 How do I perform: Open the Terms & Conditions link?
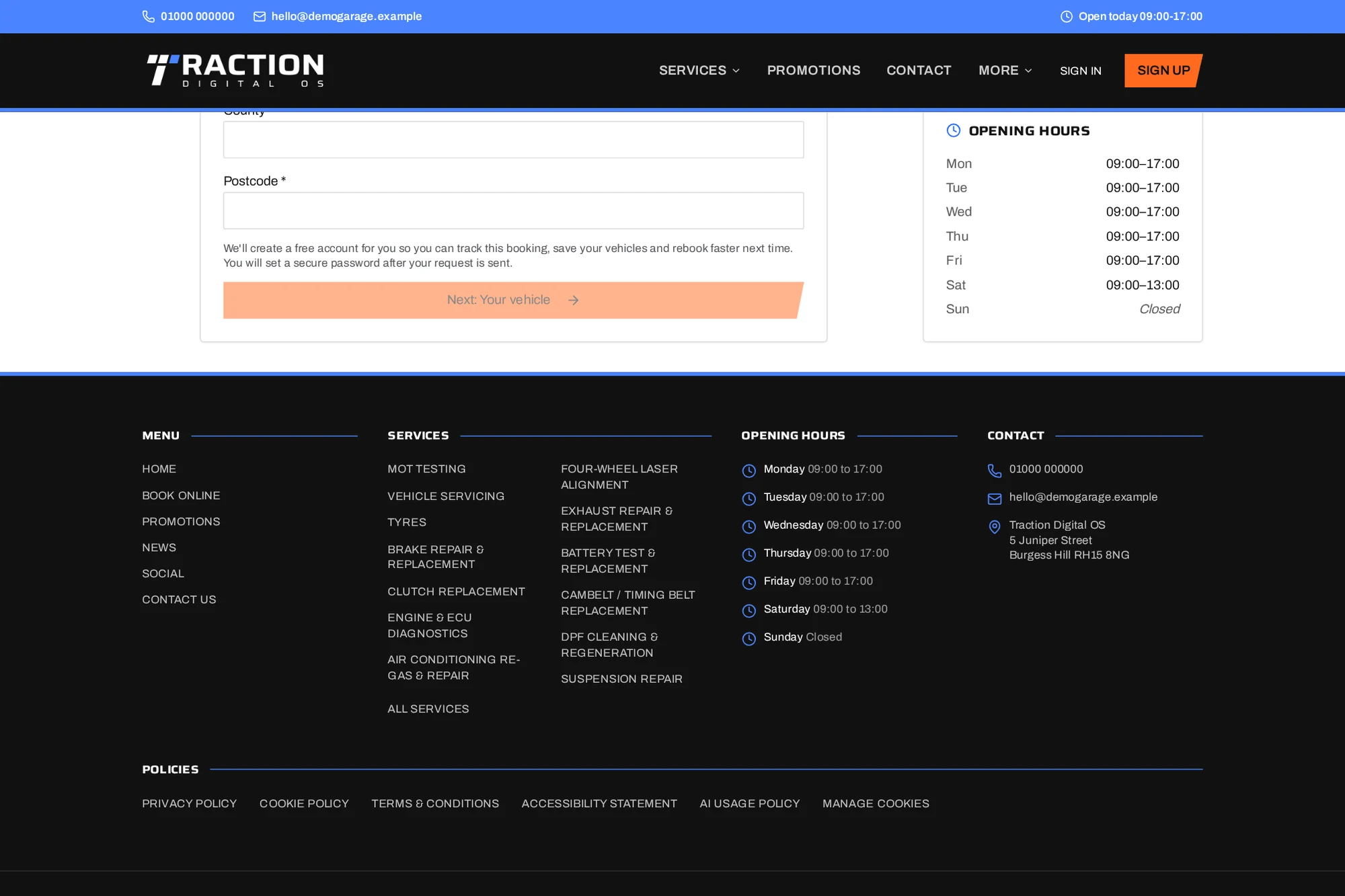coord(435,804)
